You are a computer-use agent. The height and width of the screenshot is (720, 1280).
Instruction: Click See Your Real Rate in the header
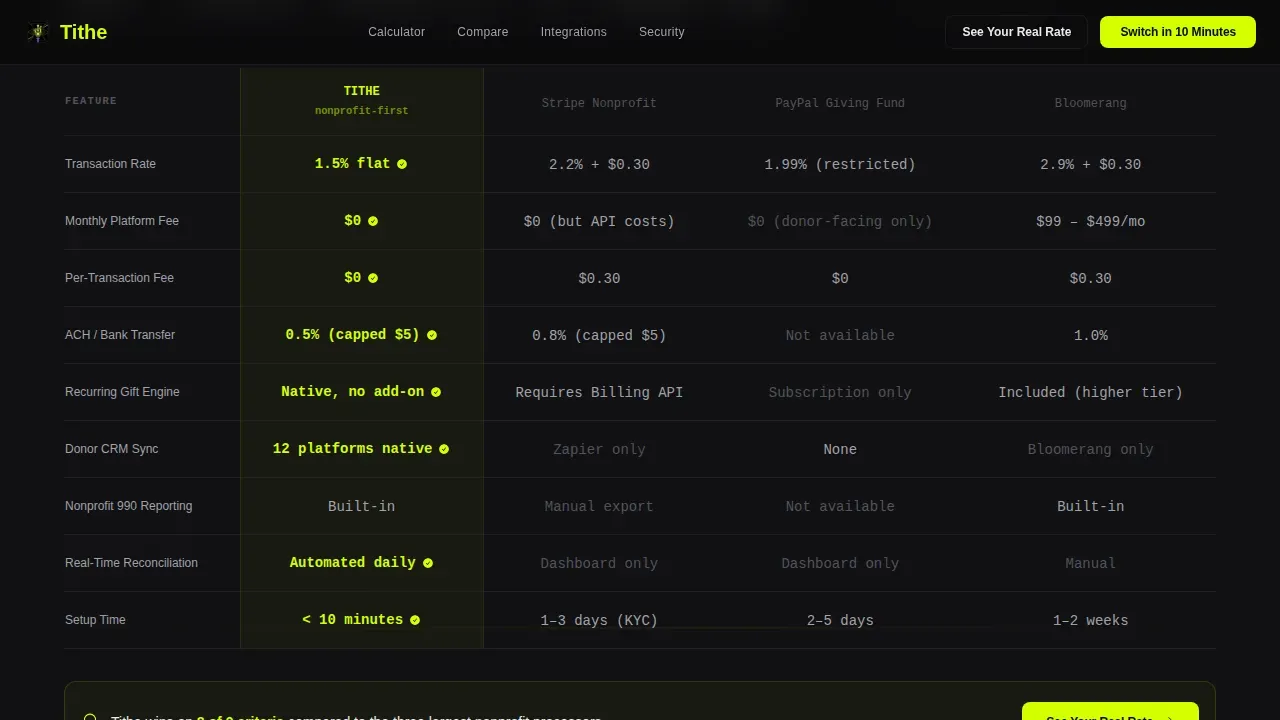(x=1017, y=32)
